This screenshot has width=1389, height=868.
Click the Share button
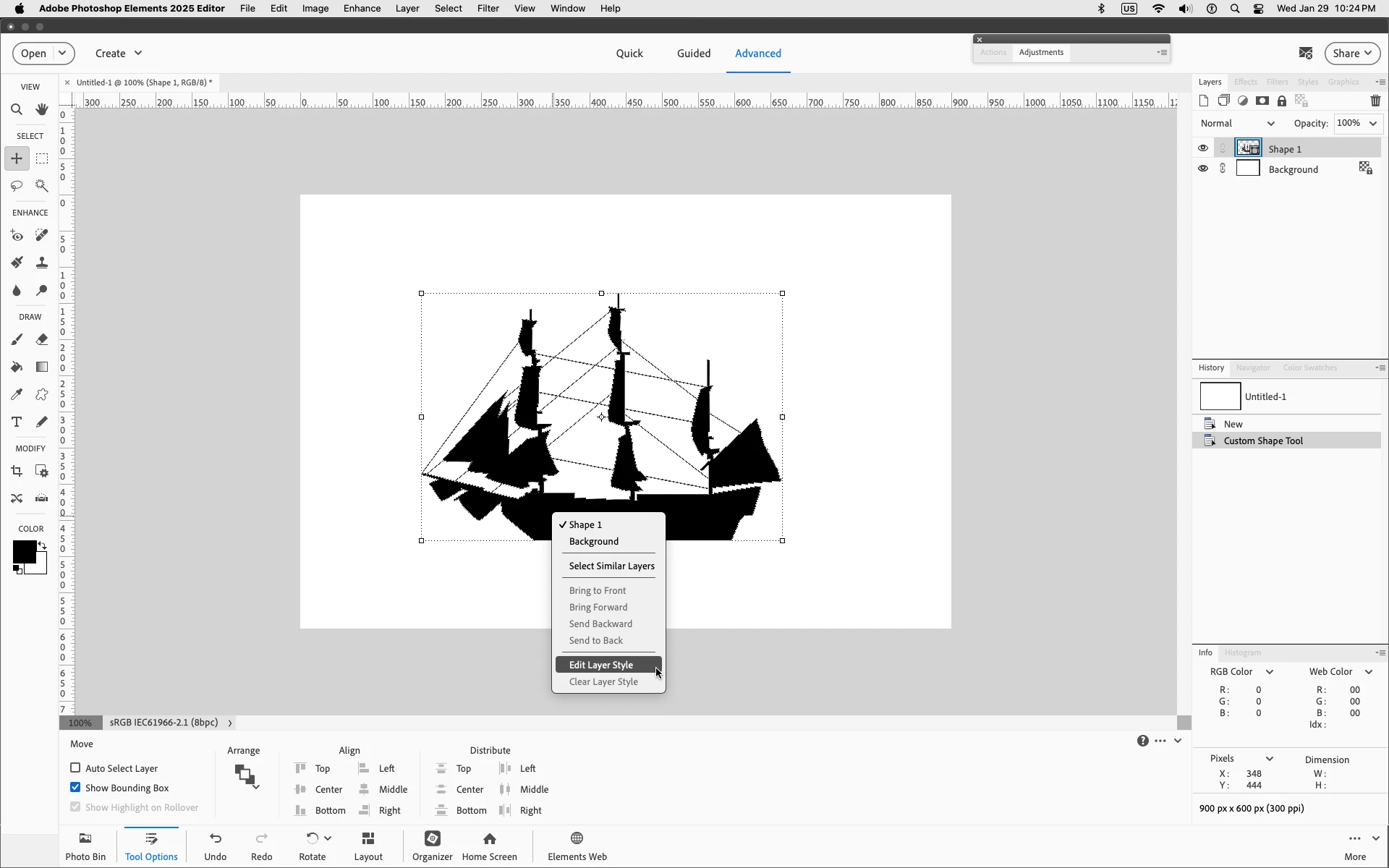[1351, 54]
